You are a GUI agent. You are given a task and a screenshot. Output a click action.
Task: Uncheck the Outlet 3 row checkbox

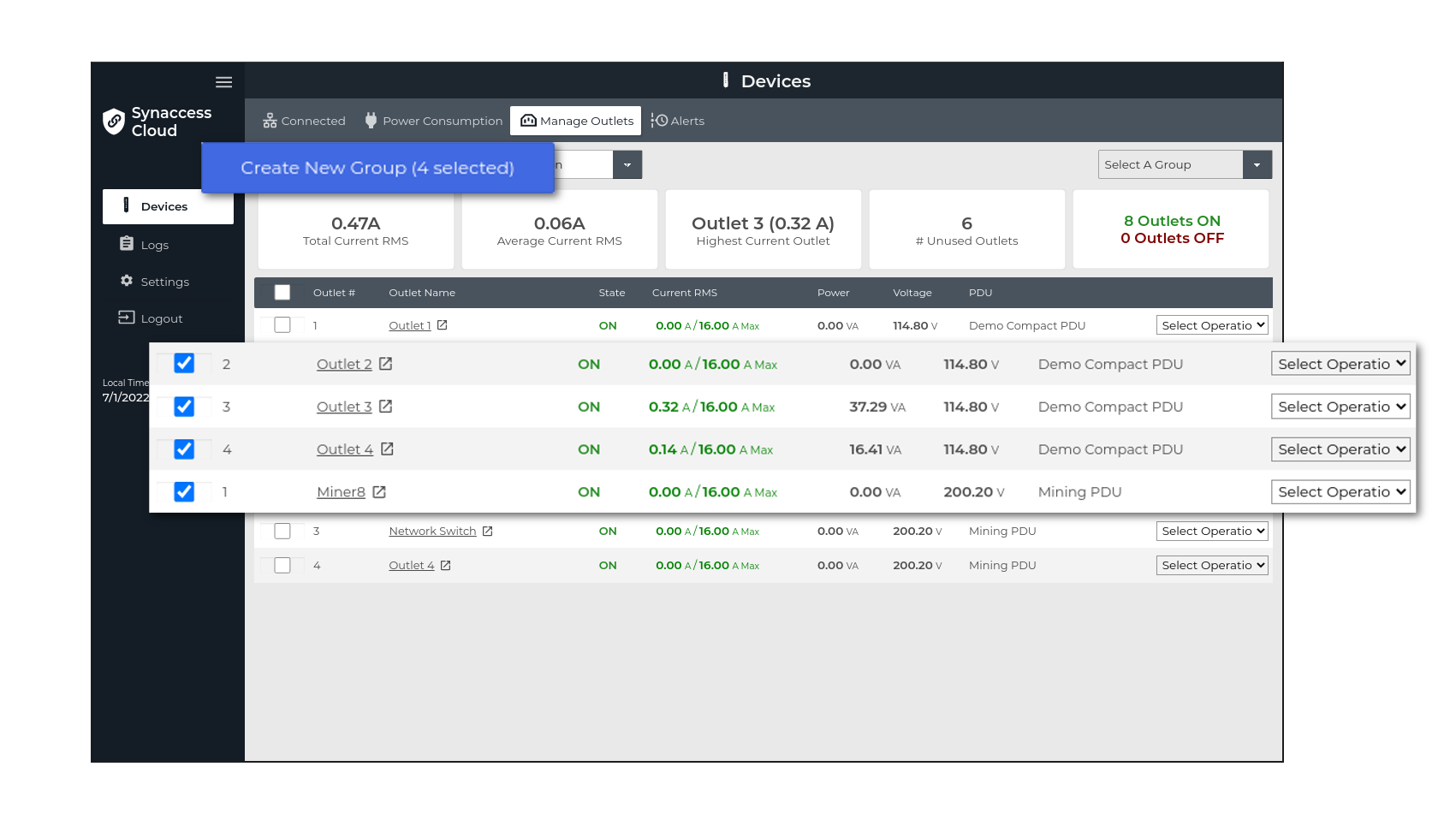[x=184, y=407]
